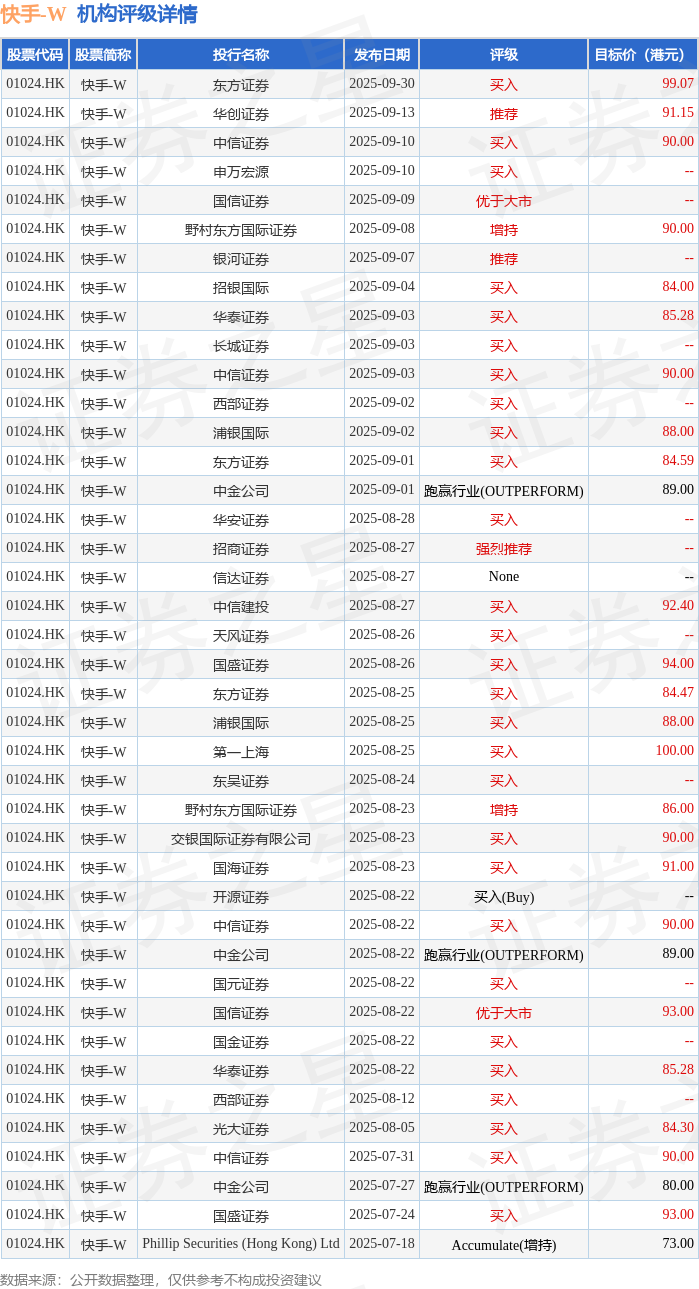Click target price 73.00
Image resolution: width=699 pixels, height=1289 pixels.
[x=678, y=1244]
